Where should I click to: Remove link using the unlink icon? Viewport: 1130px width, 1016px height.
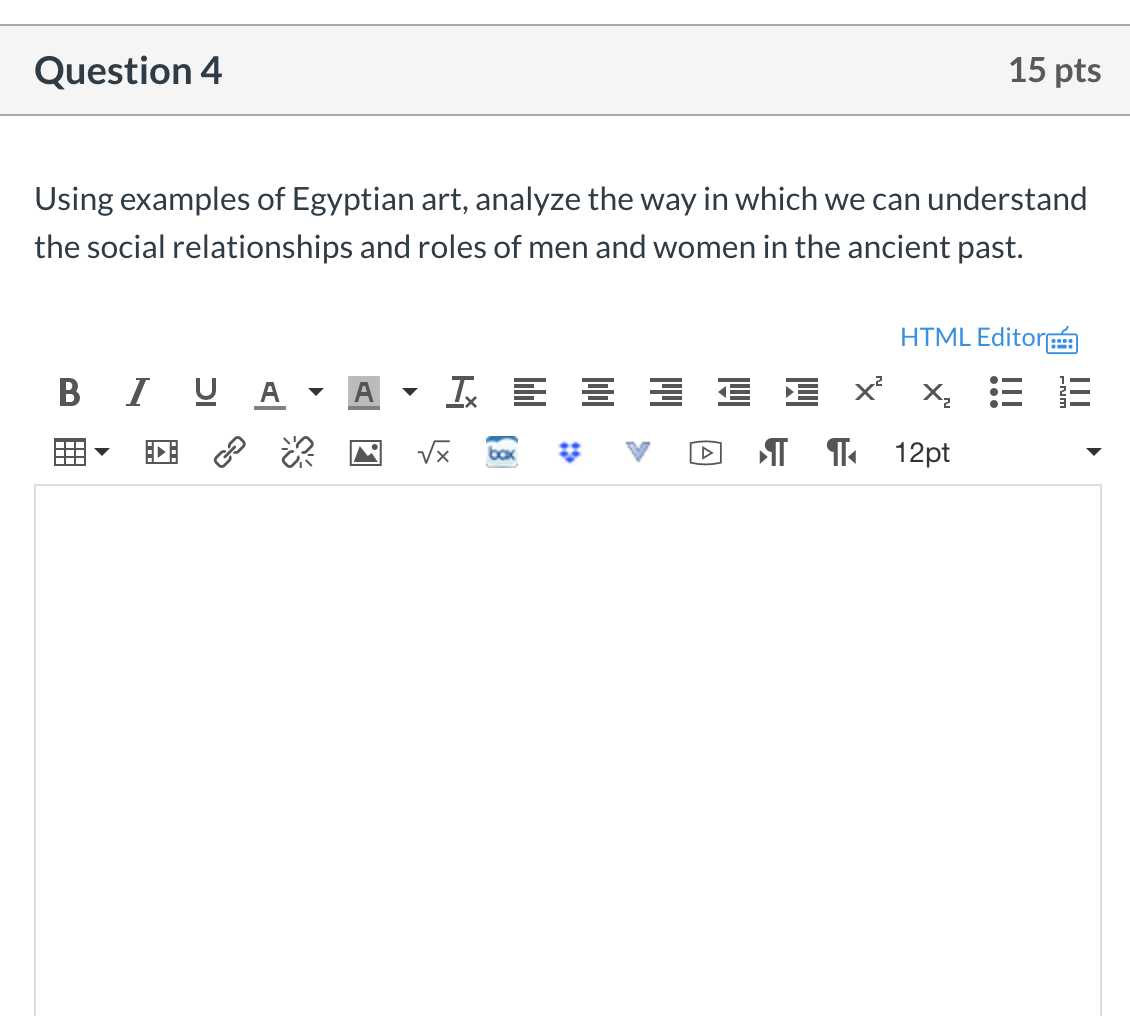295,453
